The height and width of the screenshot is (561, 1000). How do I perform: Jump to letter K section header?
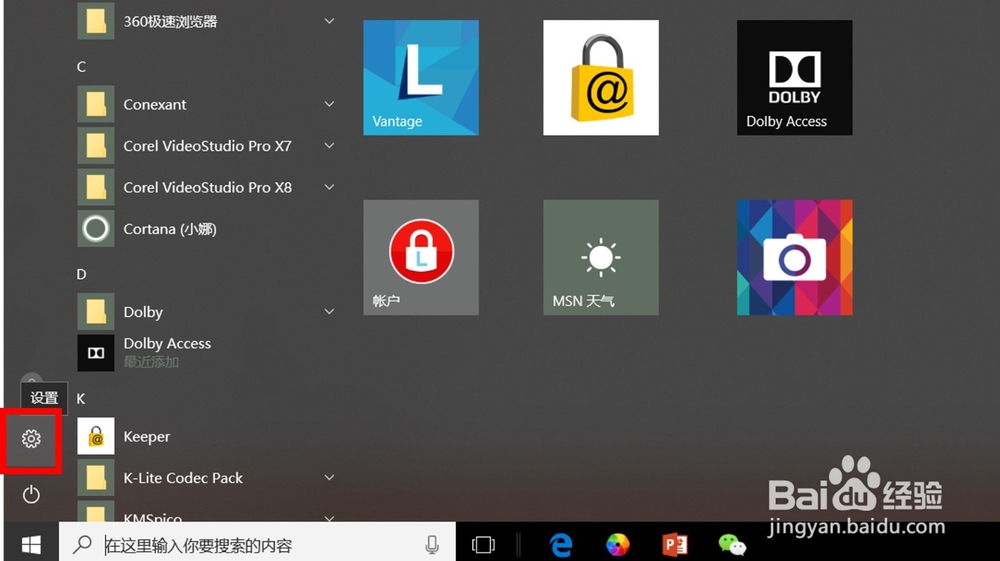[x=81, y=398]
